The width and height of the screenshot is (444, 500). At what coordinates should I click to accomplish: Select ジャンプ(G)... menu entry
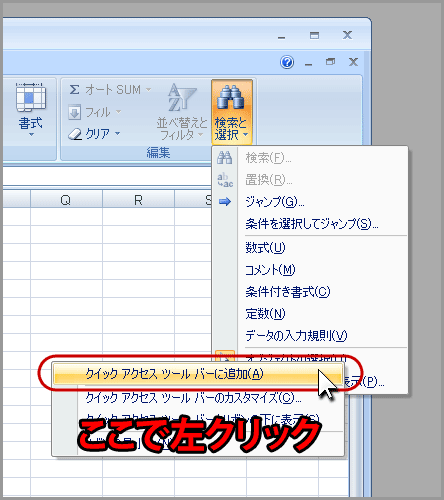pyautogui.click(x=310, y=202)
